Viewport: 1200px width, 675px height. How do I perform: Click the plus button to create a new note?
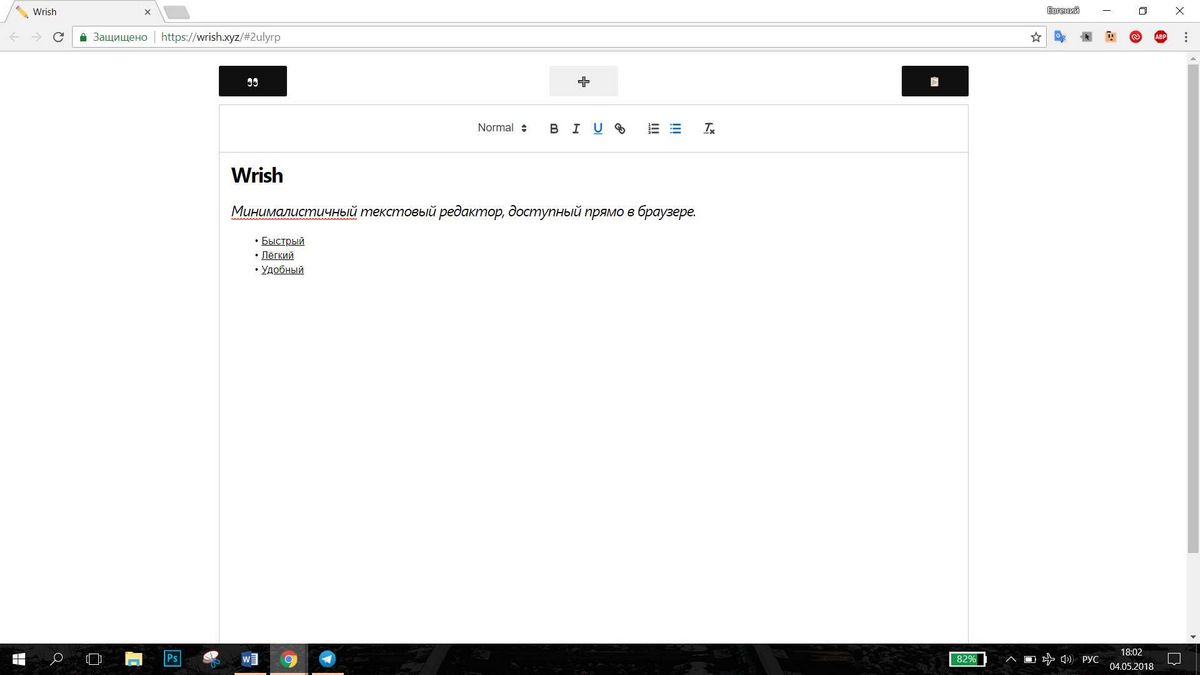pos(584,81)
